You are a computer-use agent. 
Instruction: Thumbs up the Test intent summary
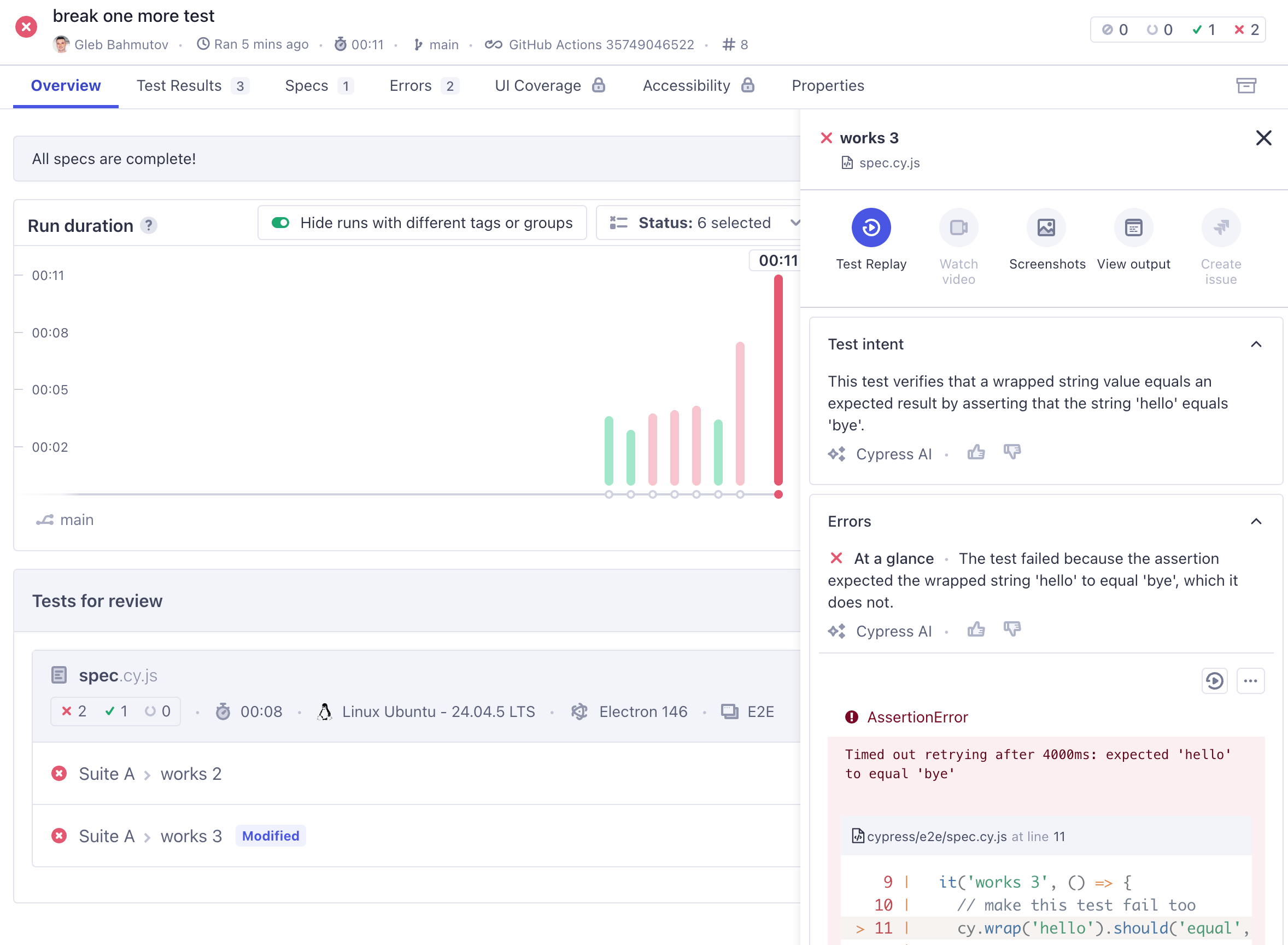pos(976,452)
